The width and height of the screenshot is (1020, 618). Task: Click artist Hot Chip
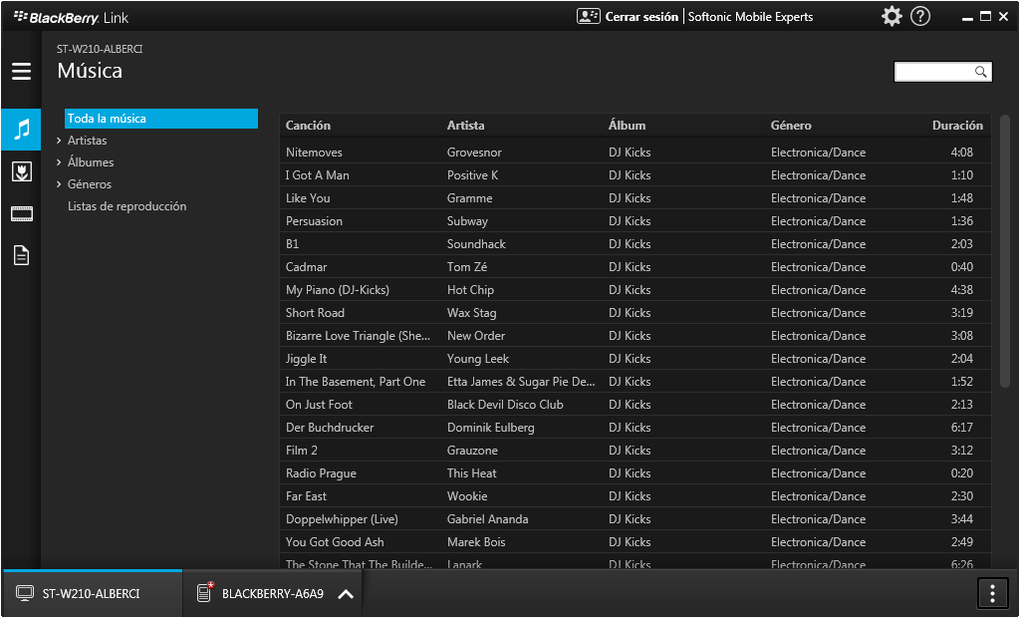tap(470, 289)
